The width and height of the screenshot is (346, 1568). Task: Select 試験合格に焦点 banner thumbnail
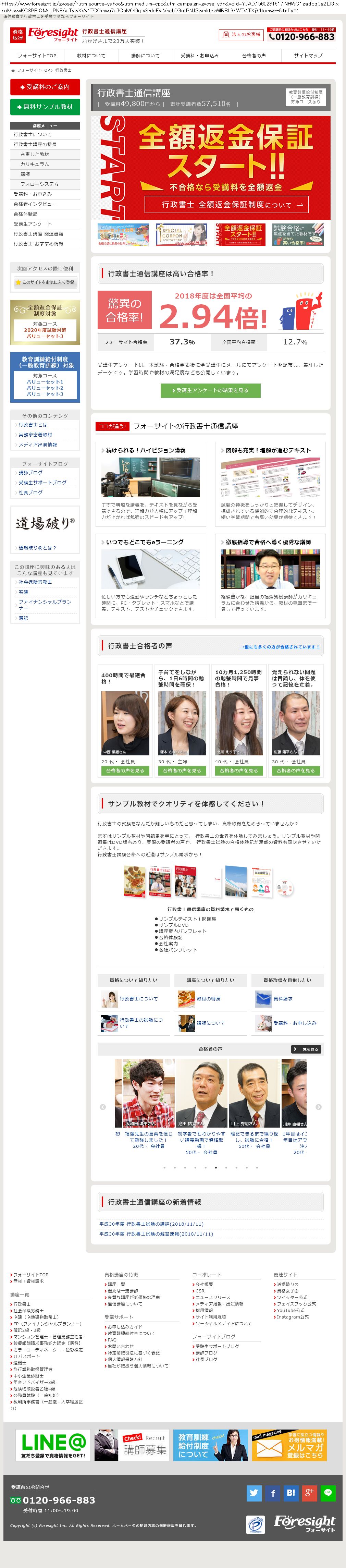pyautogui.click(x=298, y=235)
